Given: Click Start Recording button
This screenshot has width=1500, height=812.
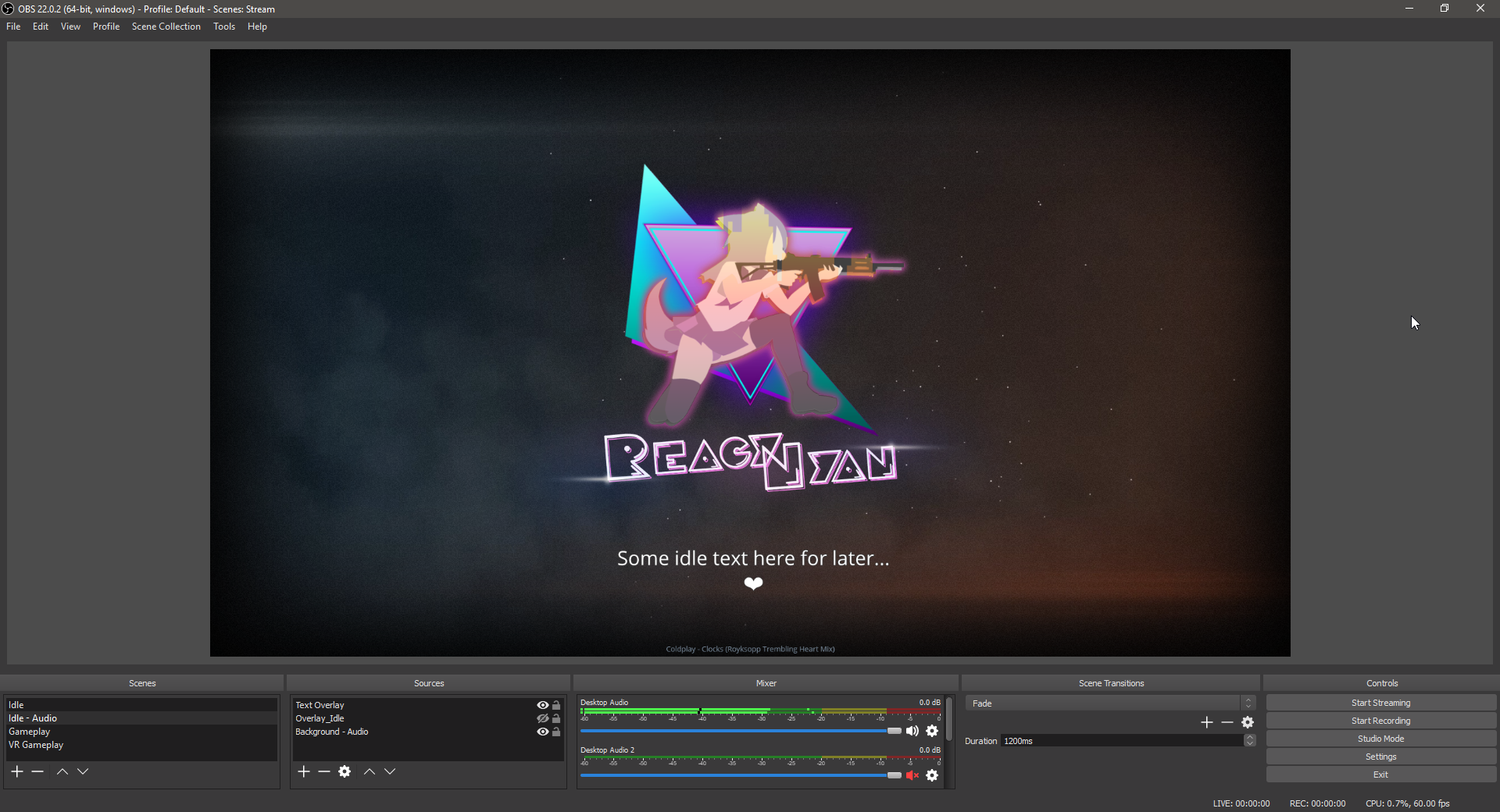Looking at the screenshot, I should point(1380,721).
